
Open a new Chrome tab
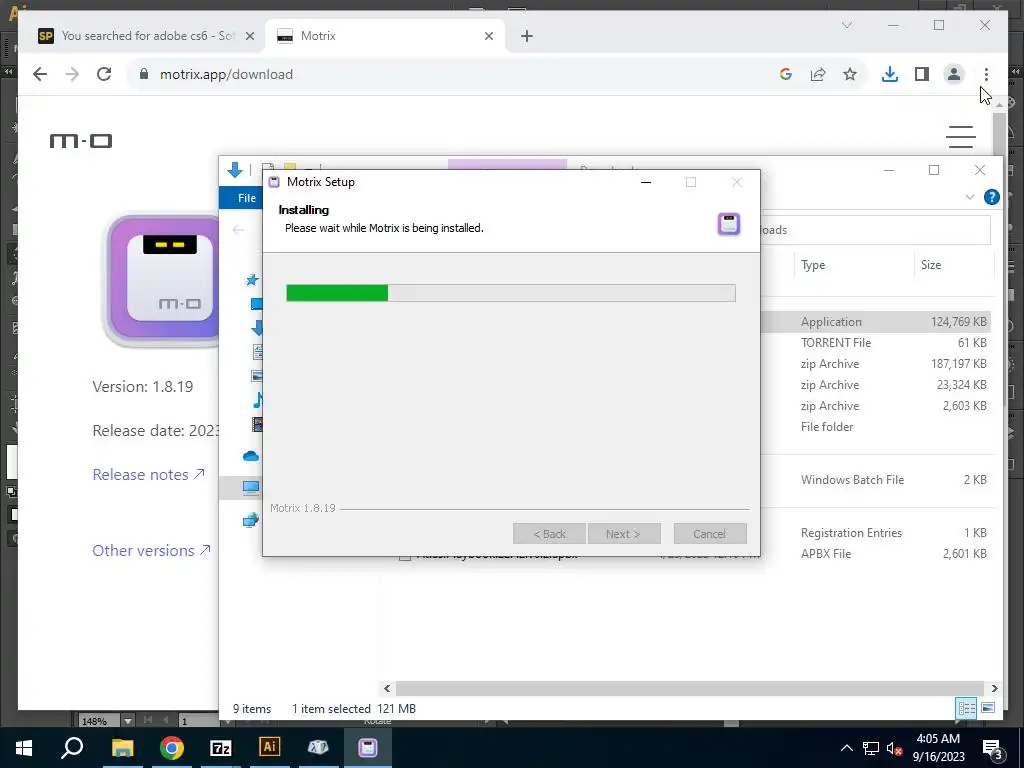tap(527, 36)
